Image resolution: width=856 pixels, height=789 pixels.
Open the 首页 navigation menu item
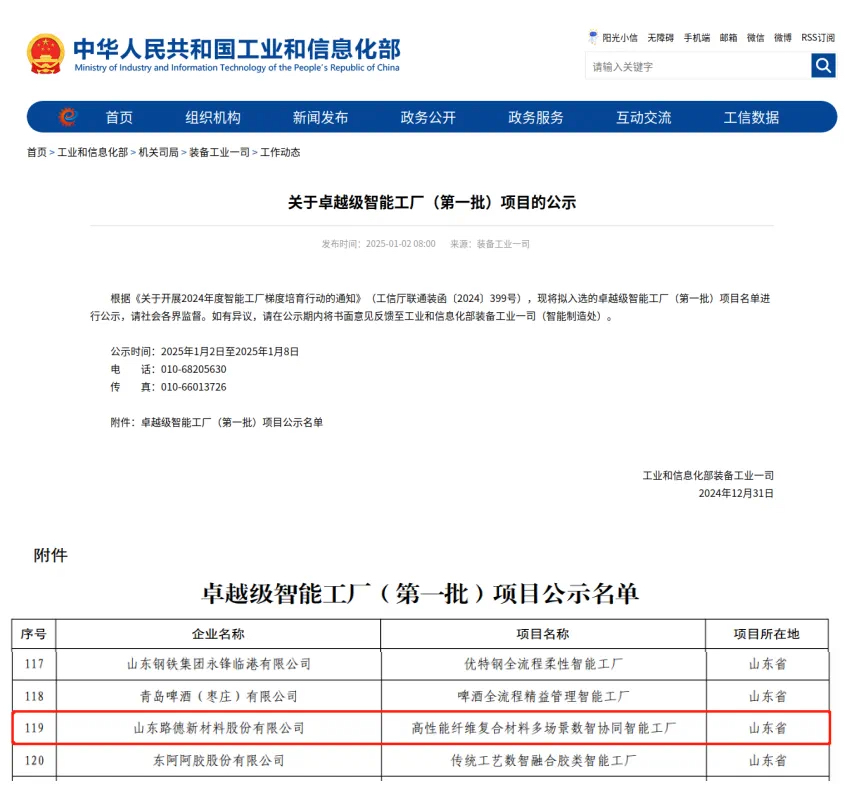(119, 117)
